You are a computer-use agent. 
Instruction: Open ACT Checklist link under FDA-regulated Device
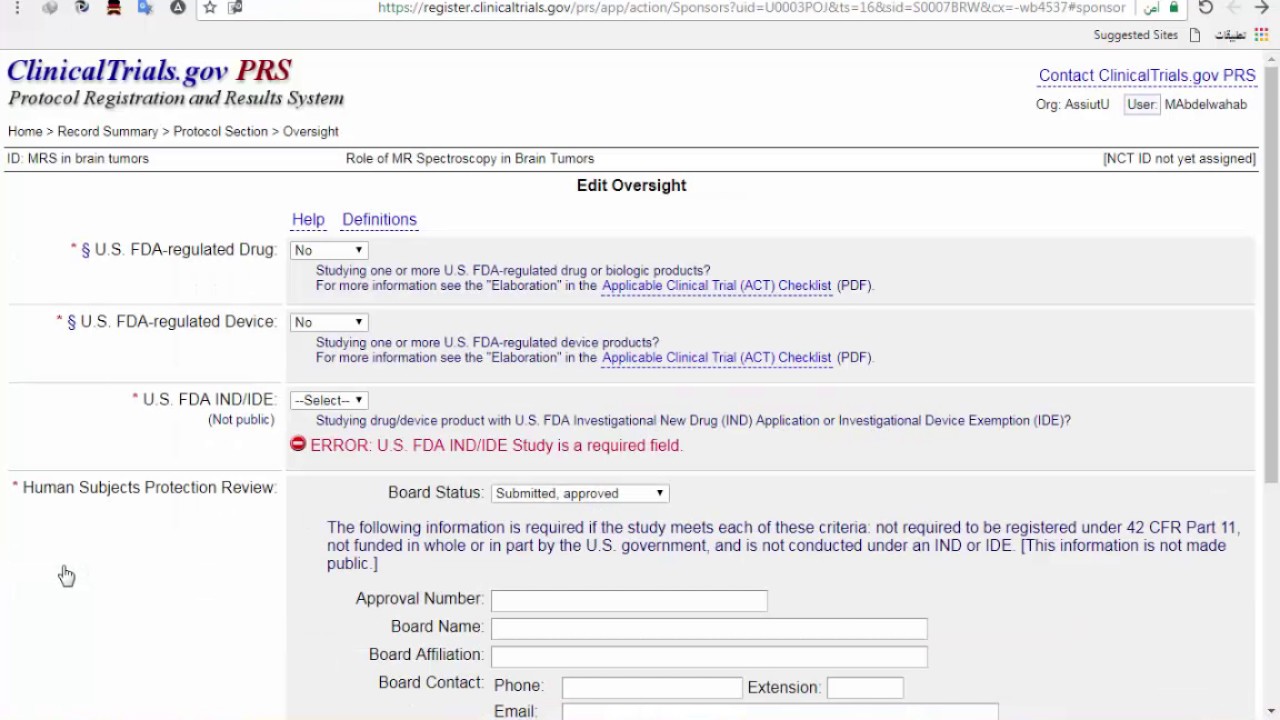click(x=717, y=358)
